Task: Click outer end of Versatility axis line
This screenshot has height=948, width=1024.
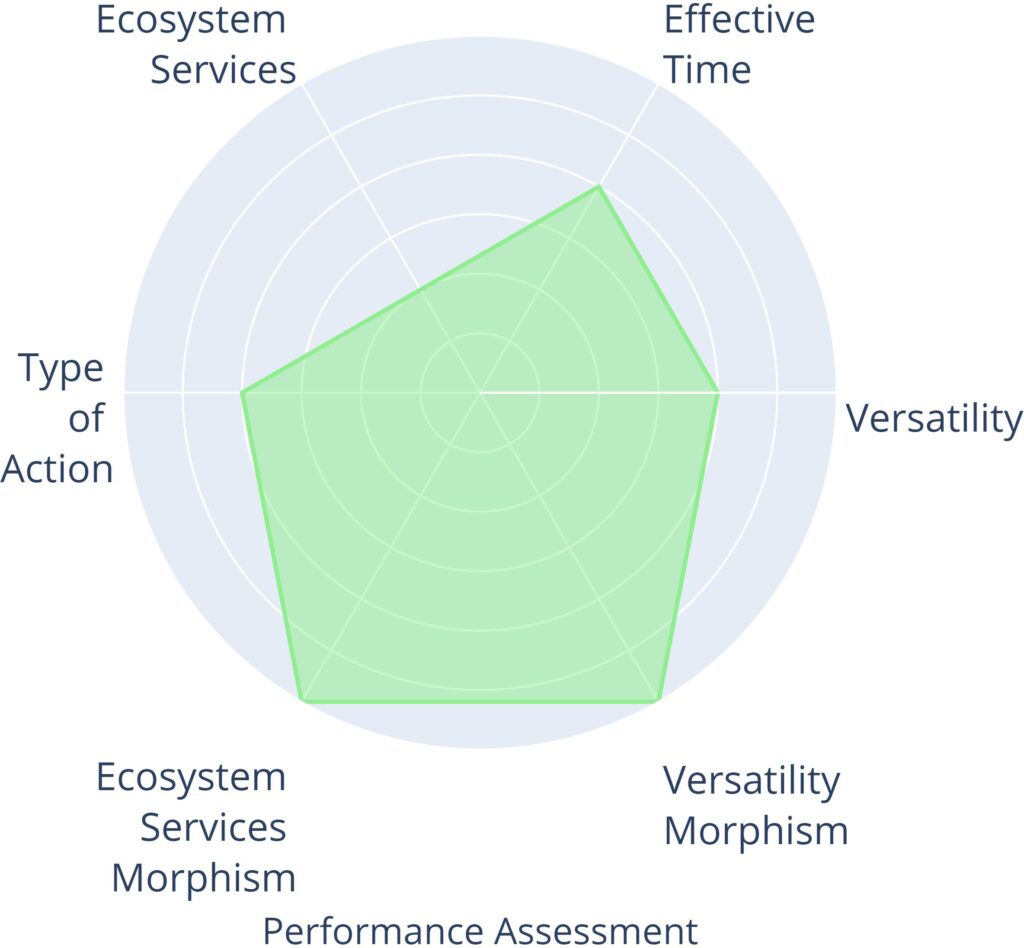Action: click(833, 392)
